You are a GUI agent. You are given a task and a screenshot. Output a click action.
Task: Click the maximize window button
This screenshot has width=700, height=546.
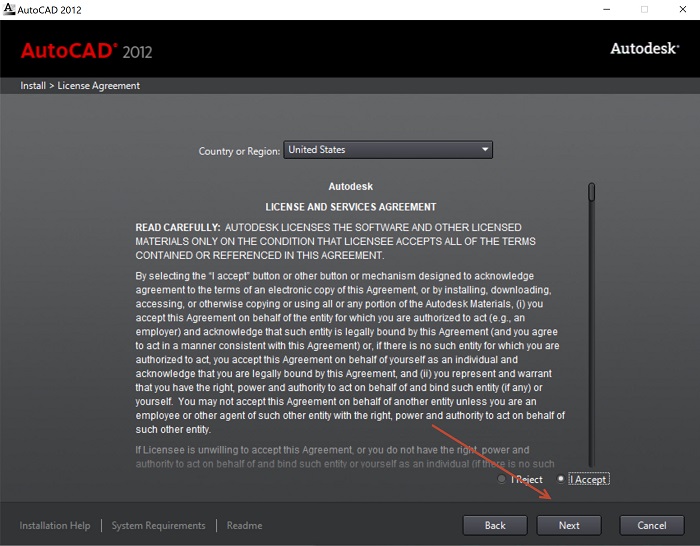point(644,10)
